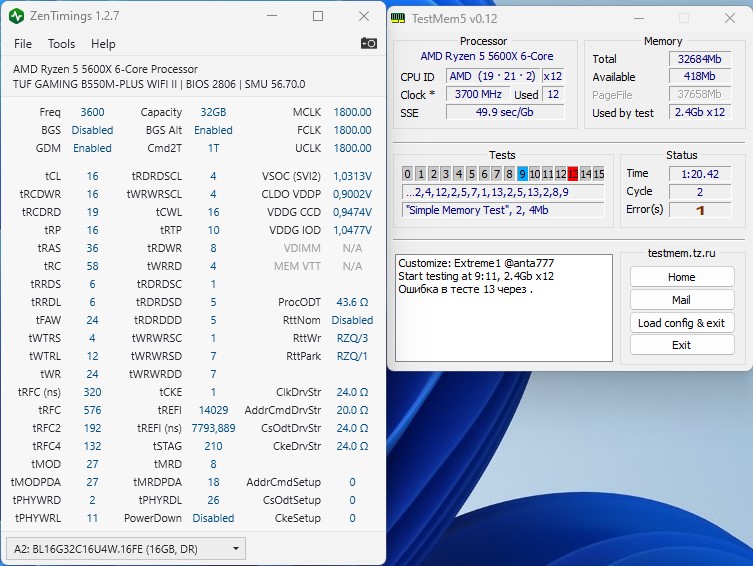Click the Home button in TestMem5

point(682,277)
